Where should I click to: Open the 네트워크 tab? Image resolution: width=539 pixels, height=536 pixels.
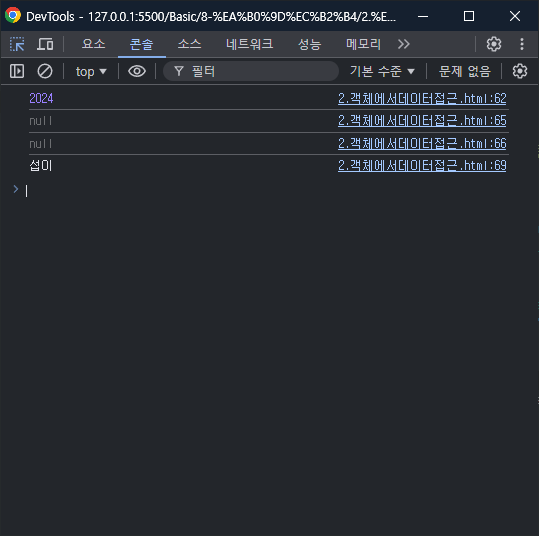point(249,44)
